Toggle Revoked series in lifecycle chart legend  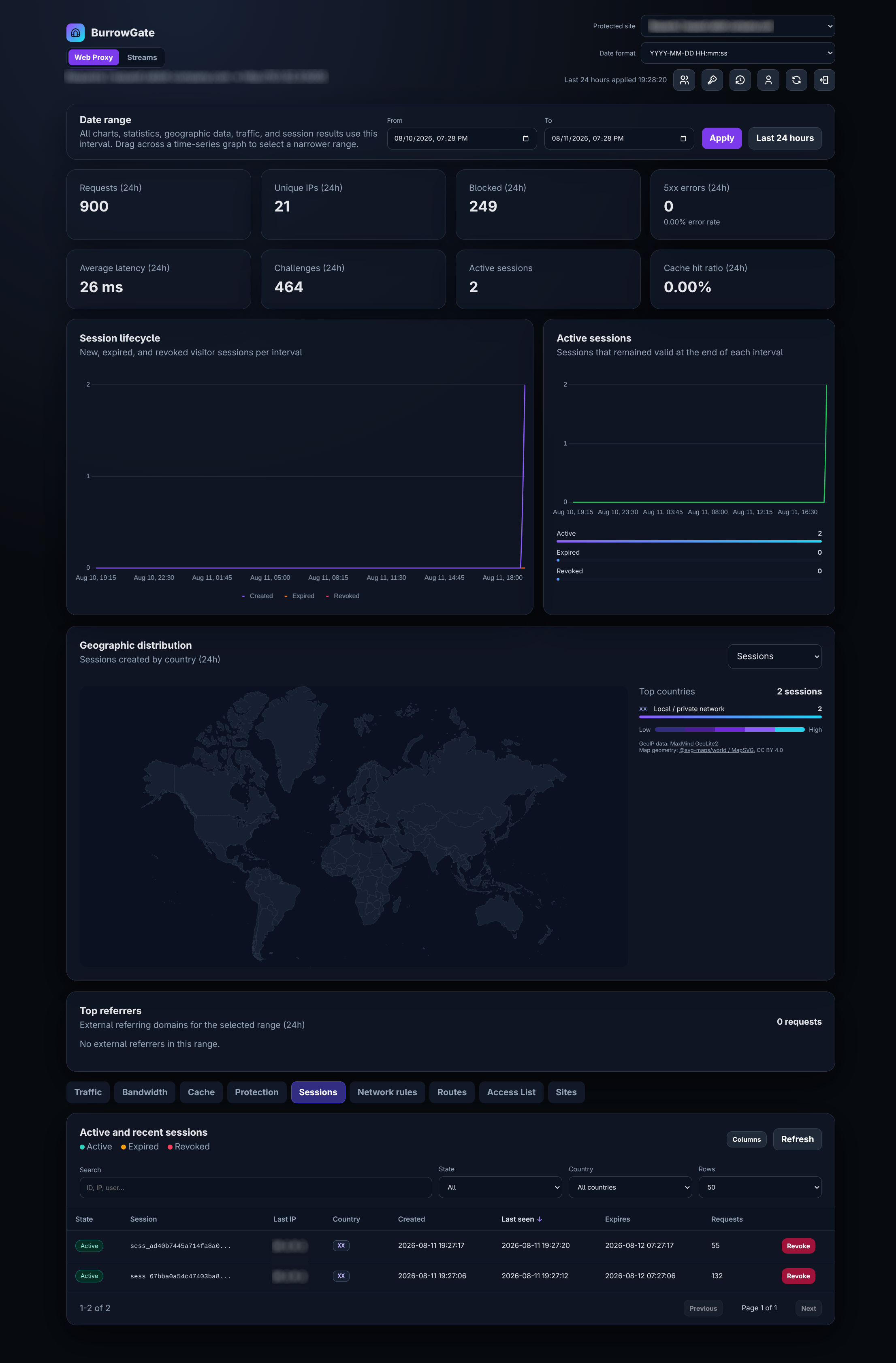342,596
